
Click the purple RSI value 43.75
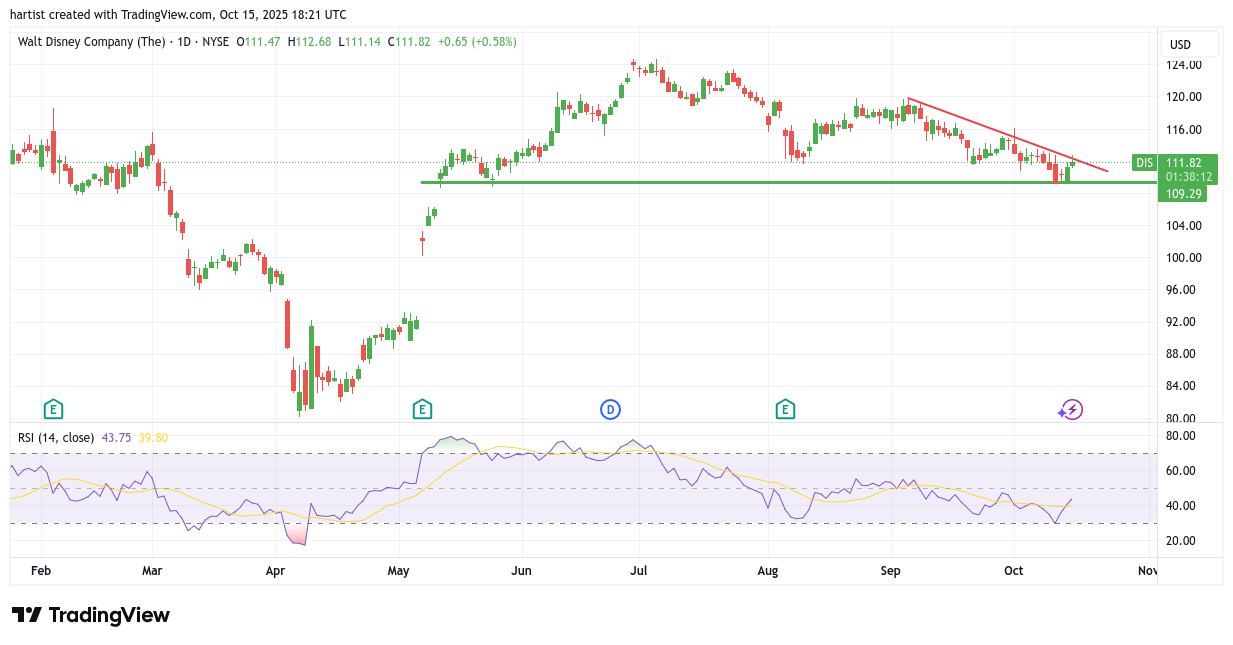pyautogui.click(x=116, y=437)
